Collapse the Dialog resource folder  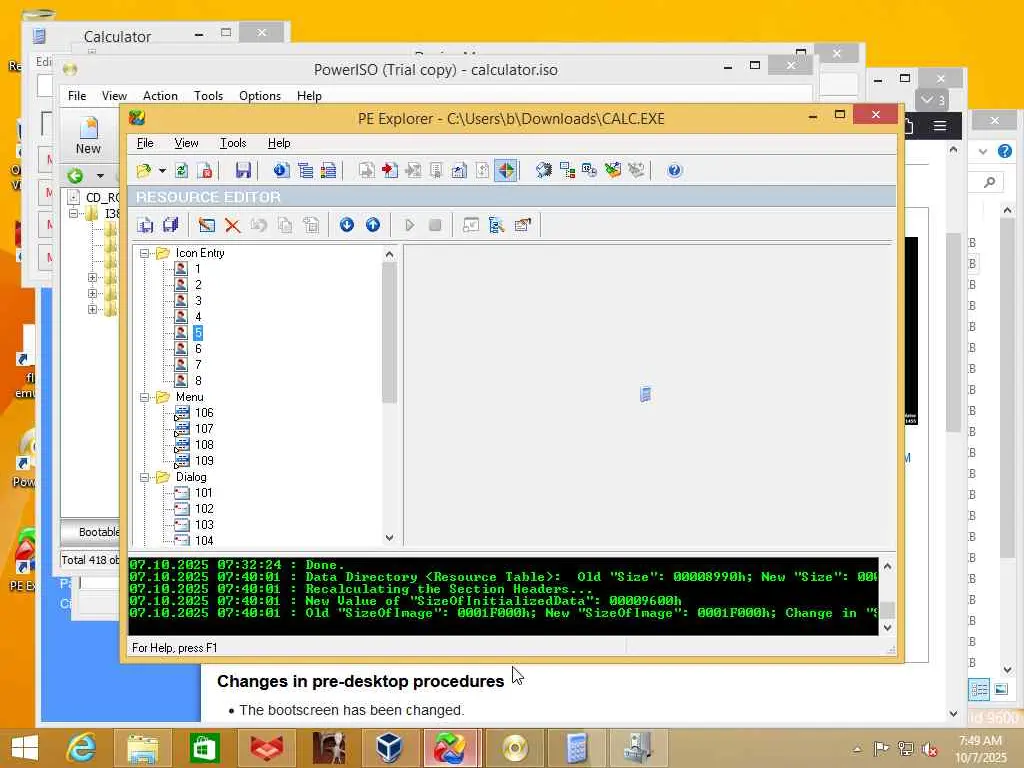point(144,477)
